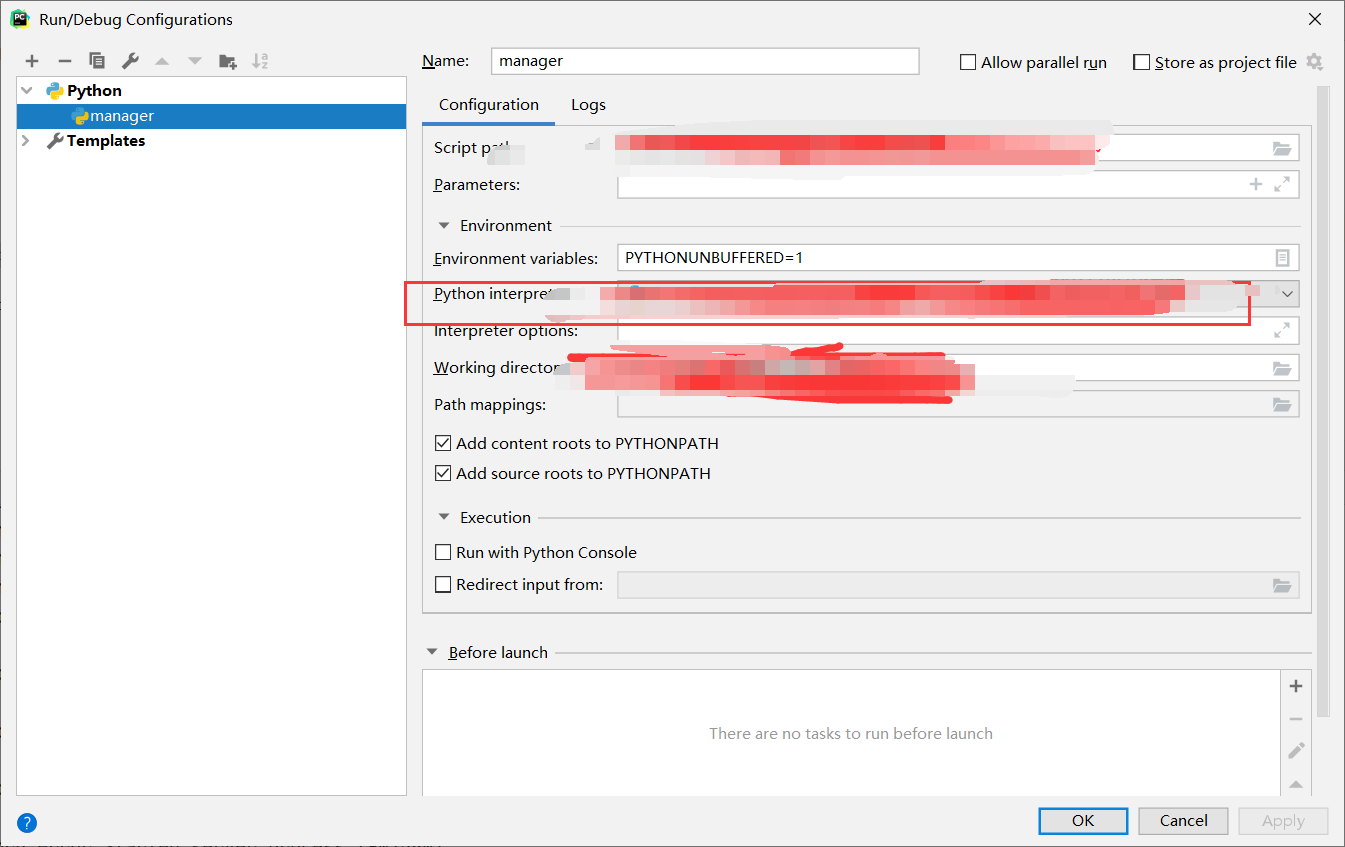
Task: Add a Before launch task
Action: tap(1296, 686)
